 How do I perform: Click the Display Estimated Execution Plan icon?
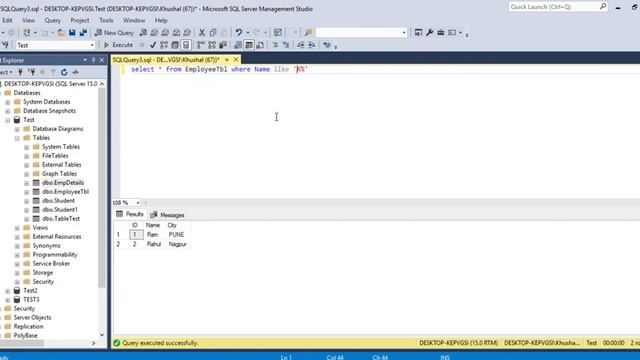pos(164,45)
